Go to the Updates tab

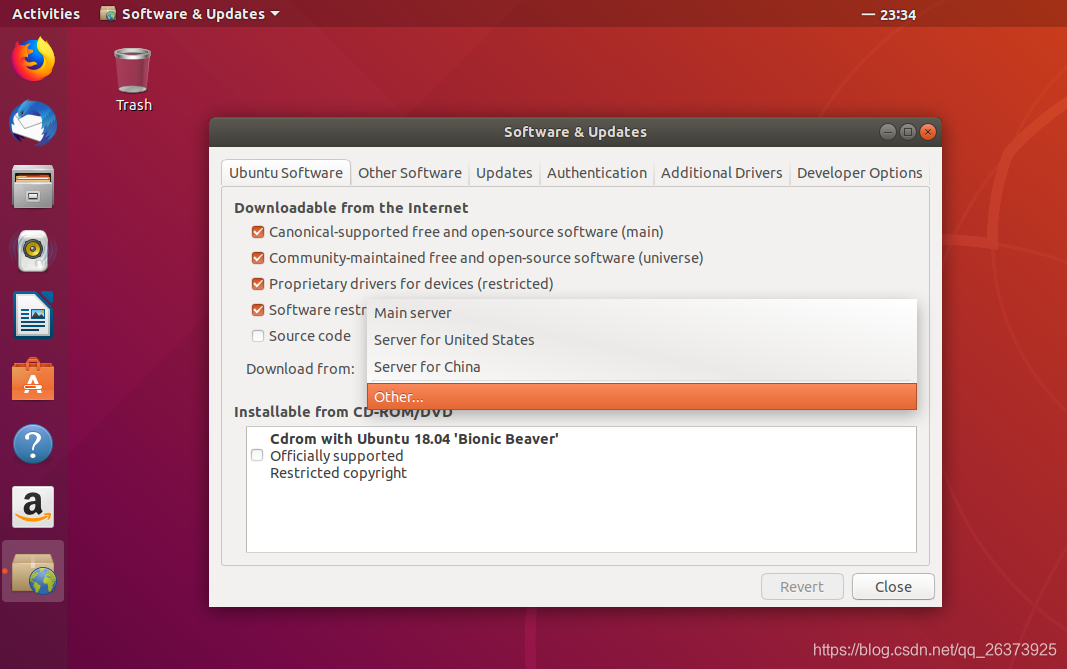click(x=504, y=173)
